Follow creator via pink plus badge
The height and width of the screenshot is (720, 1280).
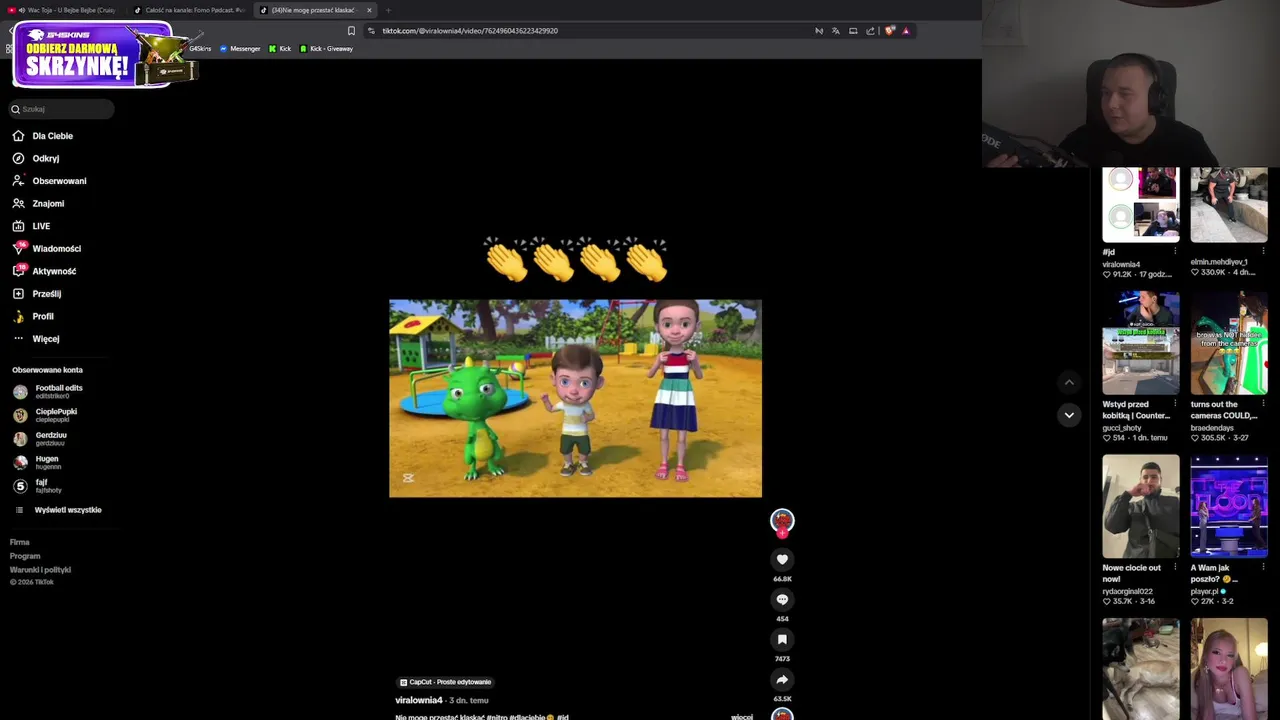click(x=782, y=534)
